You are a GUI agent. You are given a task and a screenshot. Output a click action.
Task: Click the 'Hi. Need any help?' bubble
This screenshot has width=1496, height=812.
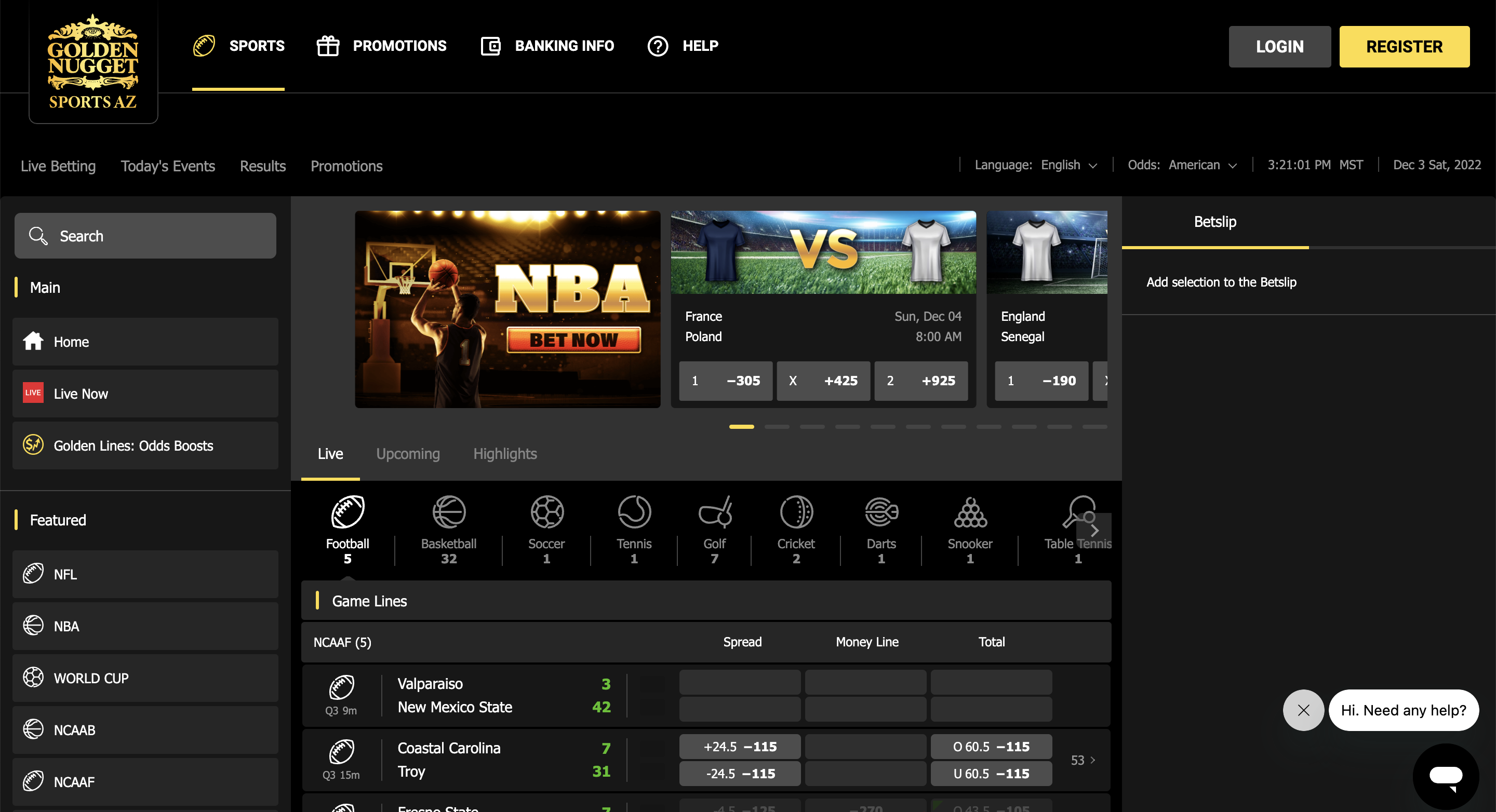[x=1403, y=710]
